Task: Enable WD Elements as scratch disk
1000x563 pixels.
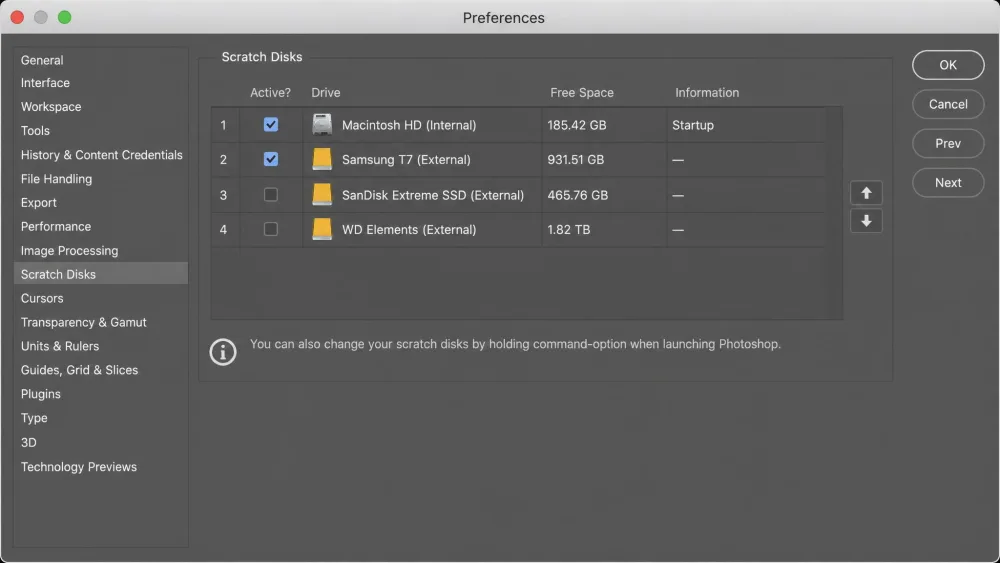Action: pyautogui.click(x=271, y=229)
